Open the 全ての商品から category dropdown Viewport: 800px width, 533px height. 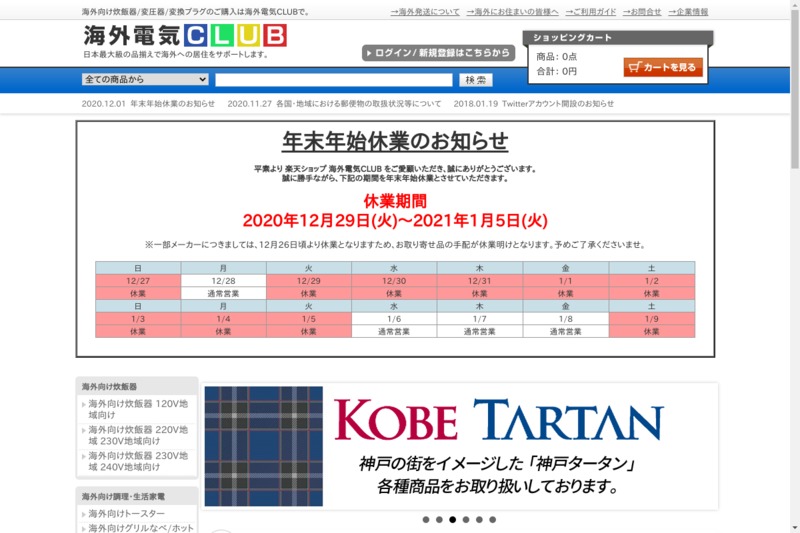click(x=146, y=80)
